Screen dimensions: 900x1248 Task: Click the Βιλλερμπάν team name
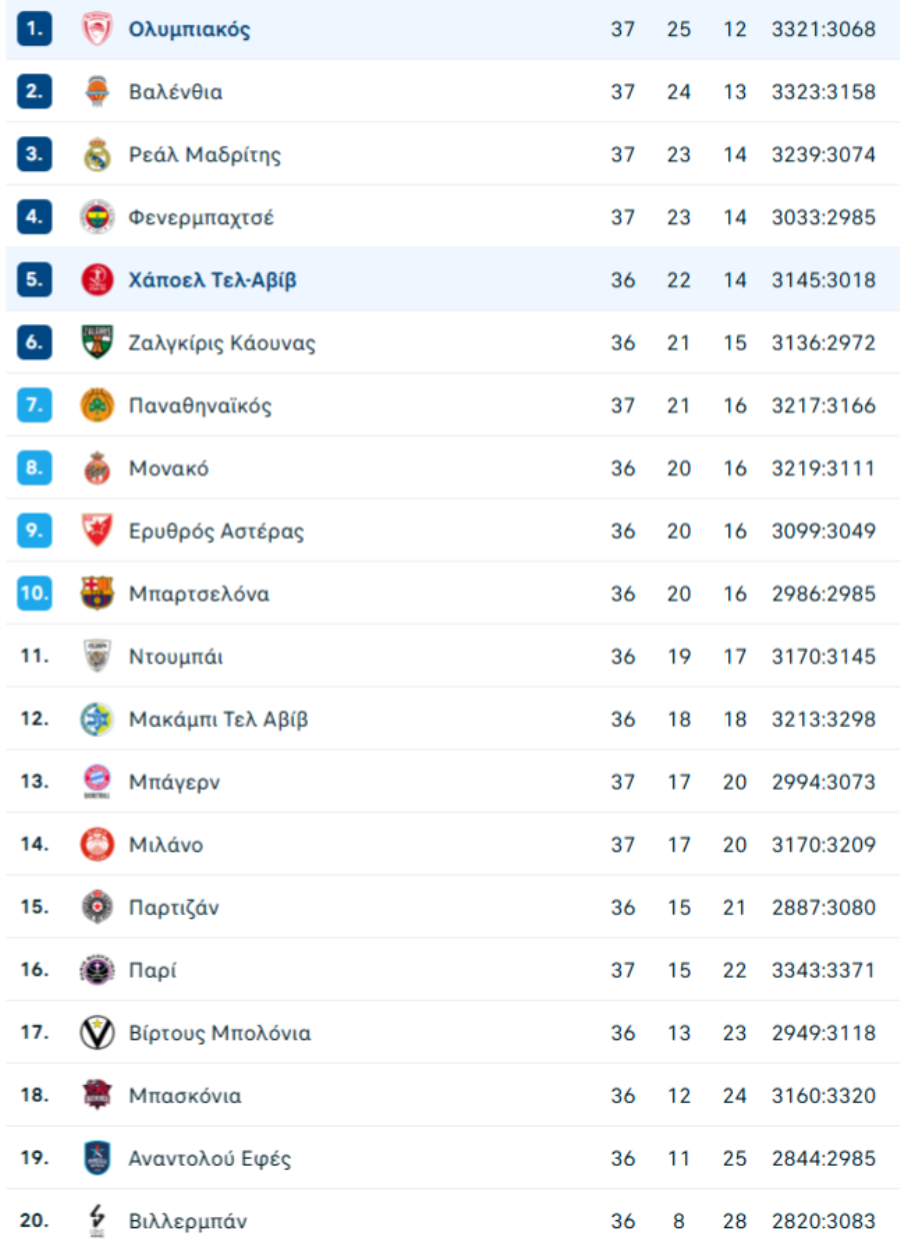188,1221
